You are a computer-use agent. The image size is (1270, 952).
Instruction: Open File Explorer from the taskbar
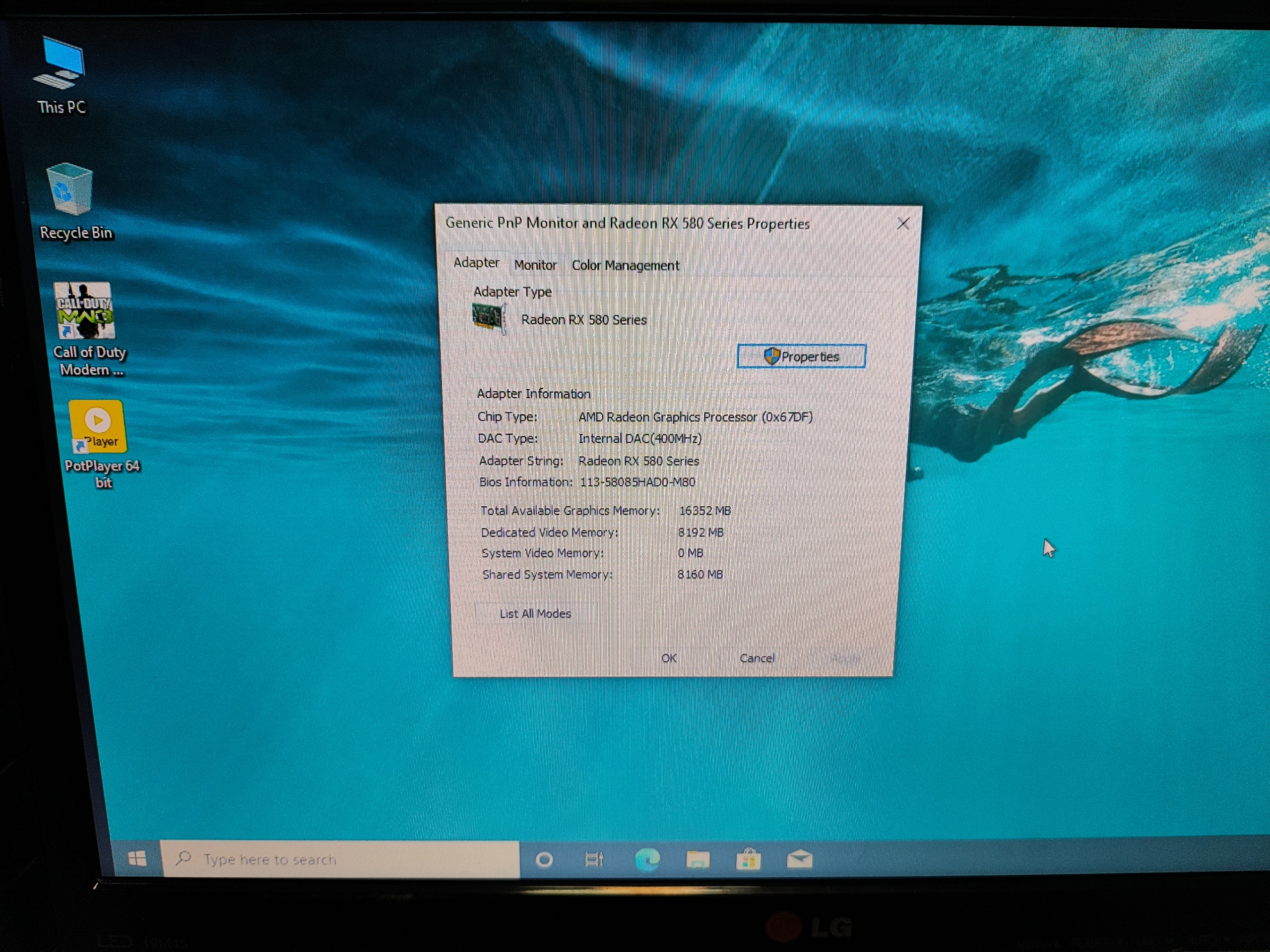(x=698, y=859)
